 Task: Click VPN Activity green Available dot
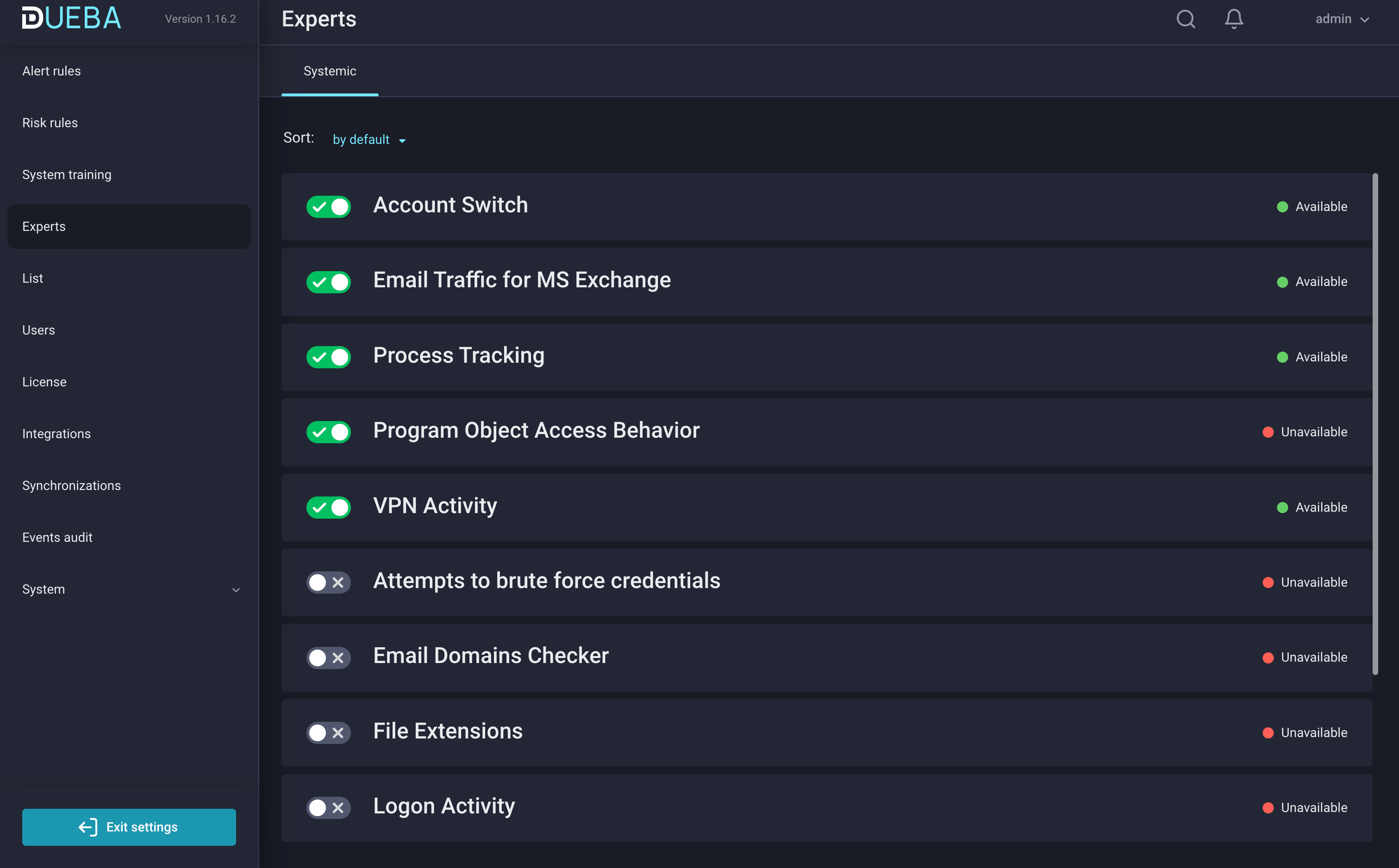pyautogui.click(x=1282, y=508)
